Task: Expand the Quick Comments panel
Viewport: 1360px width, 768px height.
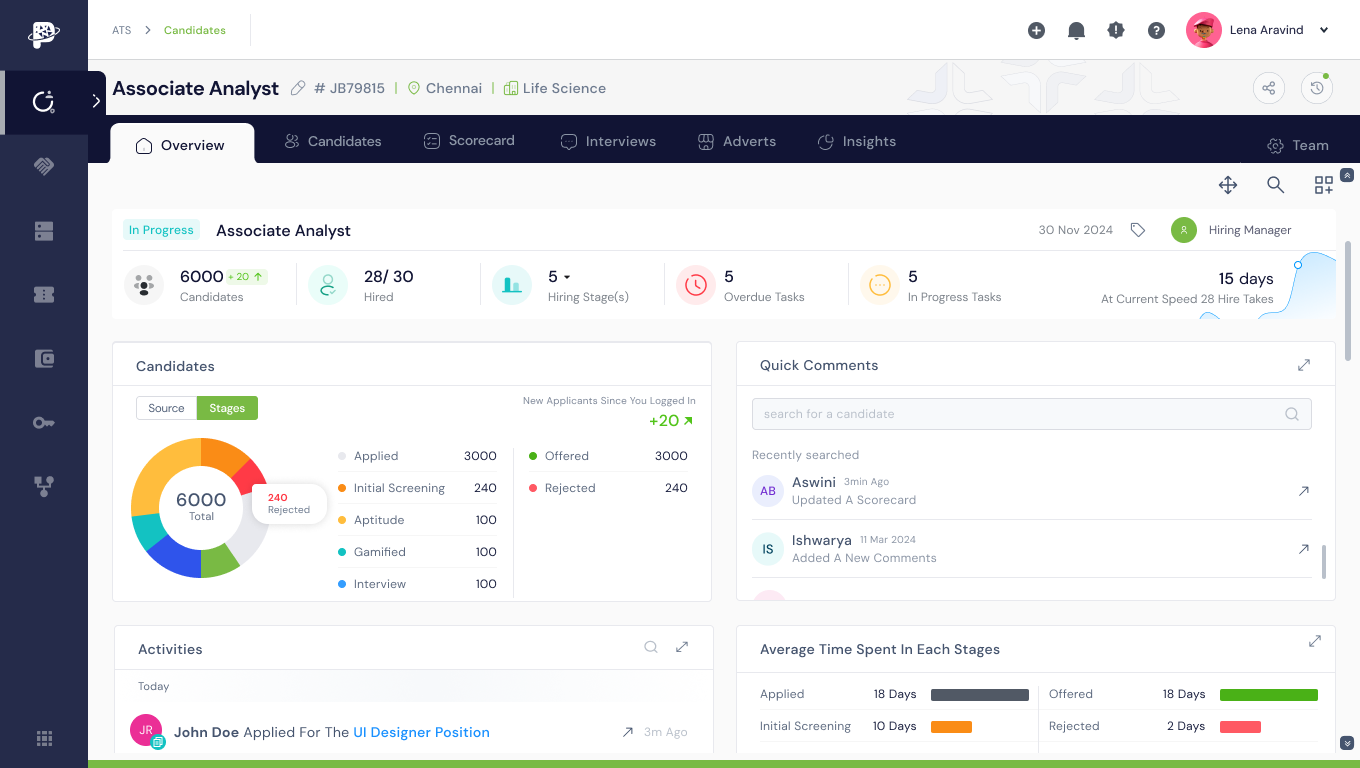Action: (x=1304, y=365)
